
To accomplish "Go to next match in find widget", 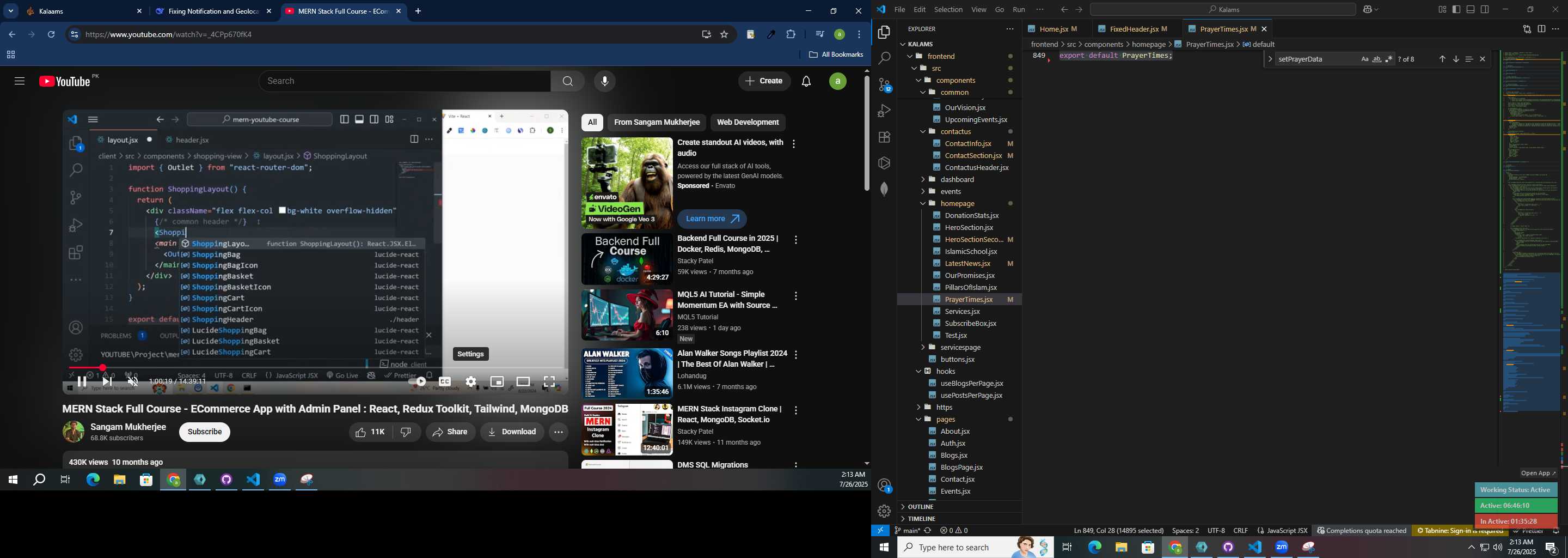I will (1456, 59).
